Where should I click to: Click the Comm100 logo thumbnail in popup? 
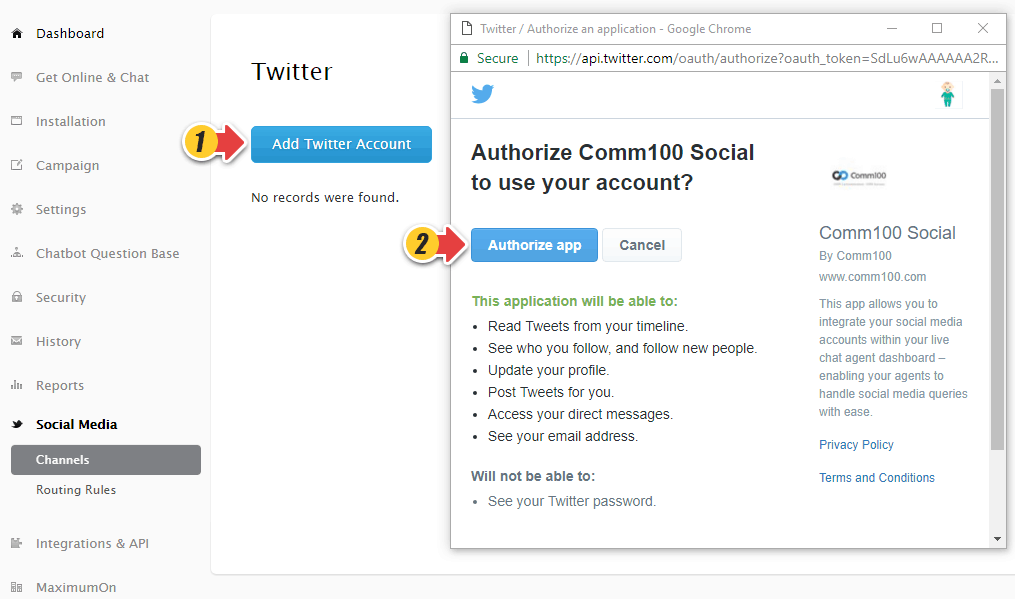(860, 175)
